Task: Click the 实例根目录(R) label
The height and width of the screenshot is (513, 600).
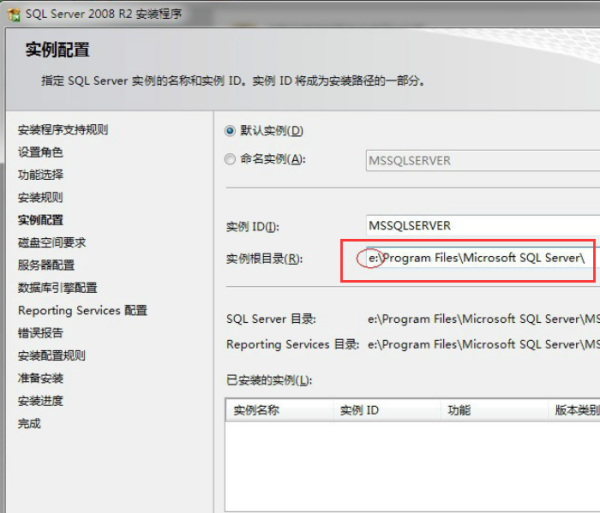Action: pos(264,259)
